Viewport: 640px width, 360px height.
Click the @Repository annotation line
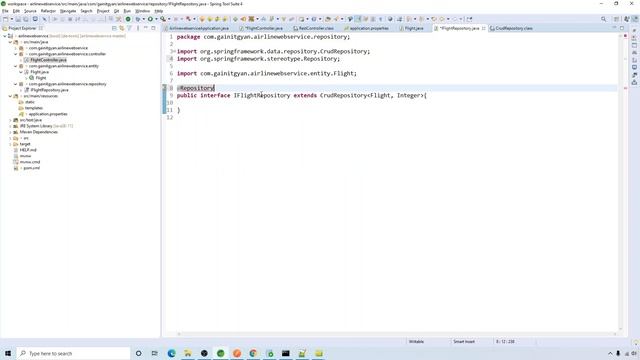pyautogui.click(x=196, y=88)
